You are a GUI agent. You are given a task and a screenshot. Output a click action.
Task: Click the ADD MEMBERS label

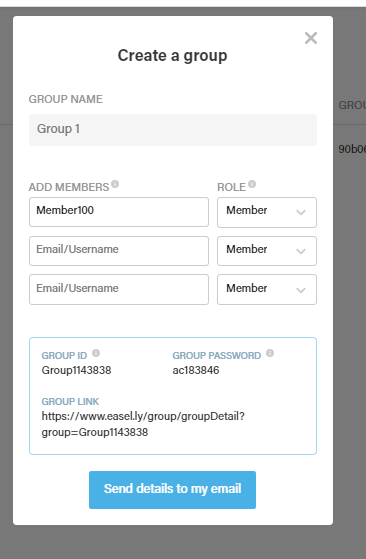click(69, 187)
